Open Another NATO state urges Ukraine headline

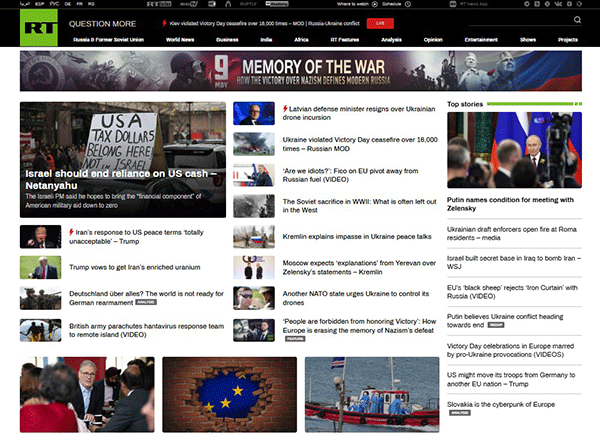tap(356, 298)
